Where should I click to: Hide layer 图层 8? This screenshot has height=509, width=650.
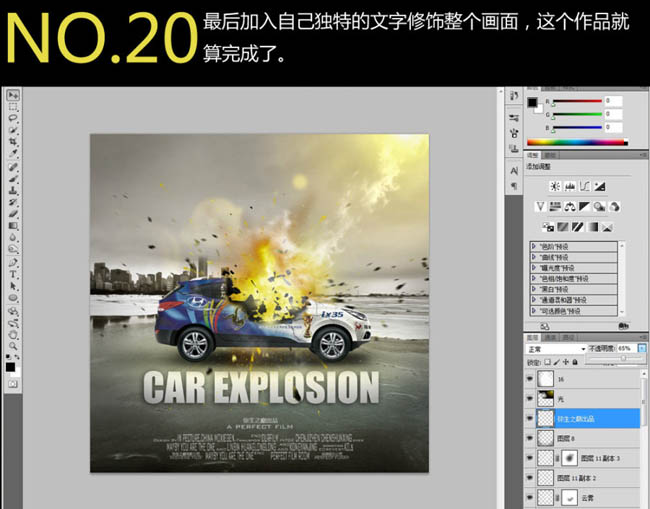(530, 438)
